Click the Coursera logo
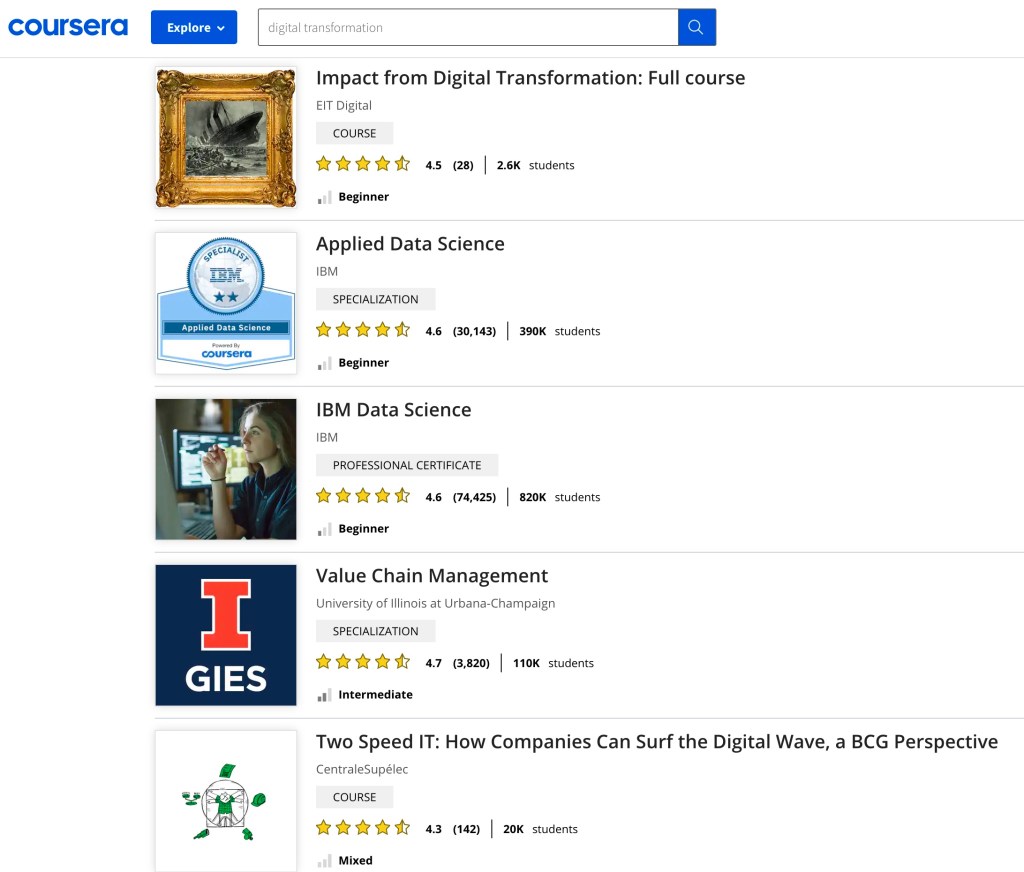The width and height of the screenshot is (1024, 872). point(68,27)
